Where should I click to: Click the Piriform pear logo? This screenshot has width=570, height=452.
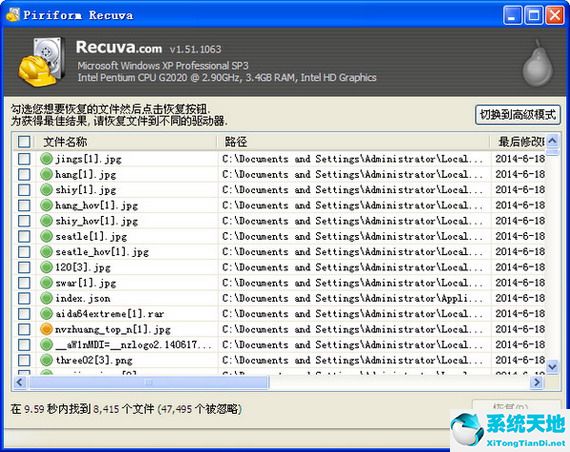538,63
